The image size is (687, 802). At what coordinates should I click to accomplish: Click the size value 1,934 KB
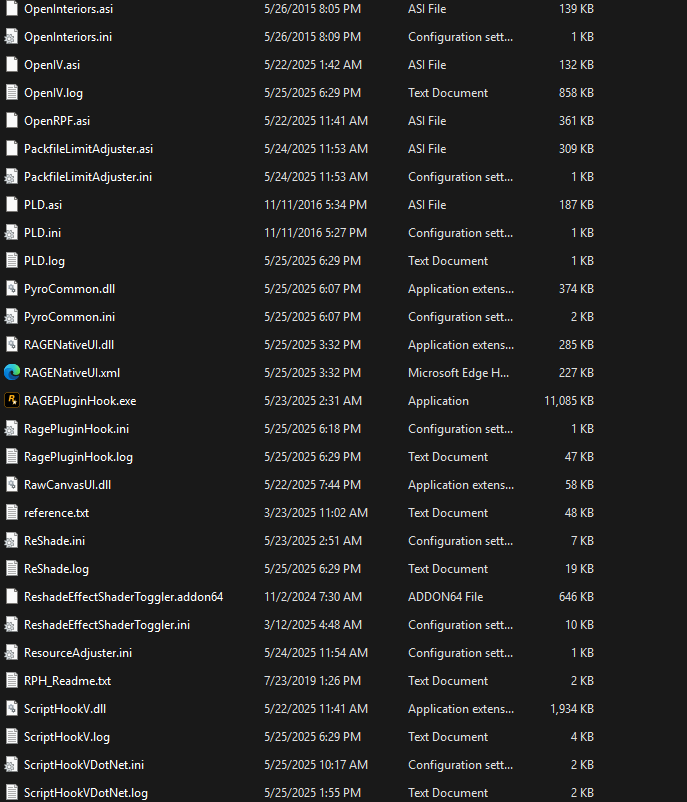[572, 709]
